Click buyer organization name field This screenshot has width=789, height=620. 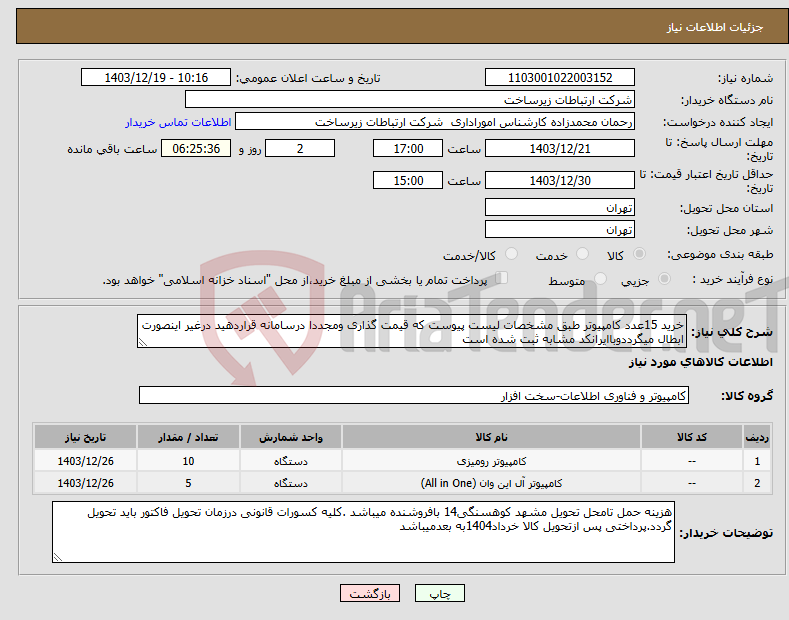pos(410,100)
